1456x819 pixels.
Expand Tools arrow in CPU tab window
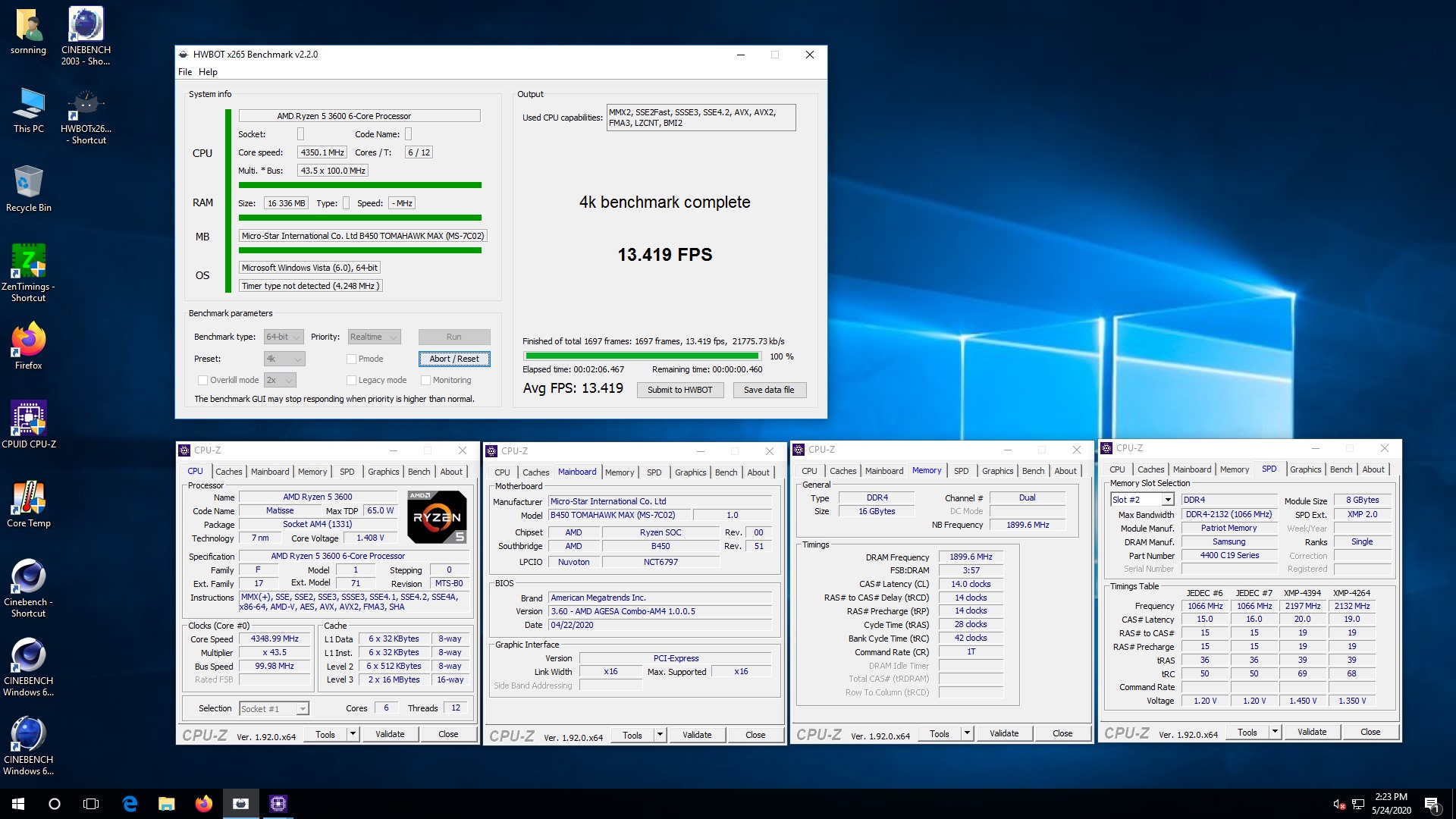pos(353,734)
